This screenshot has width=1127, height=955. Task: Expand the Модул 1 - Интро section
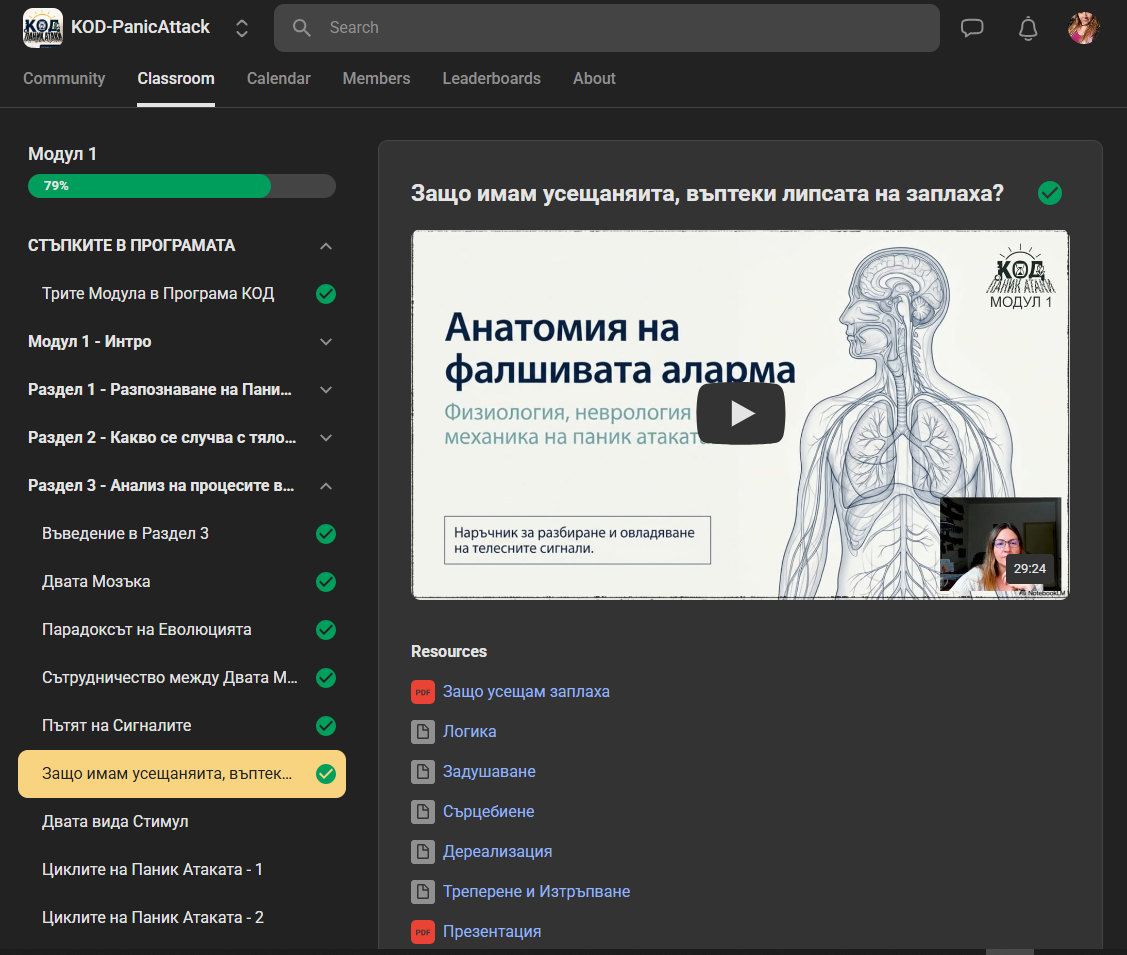point(326,342)
